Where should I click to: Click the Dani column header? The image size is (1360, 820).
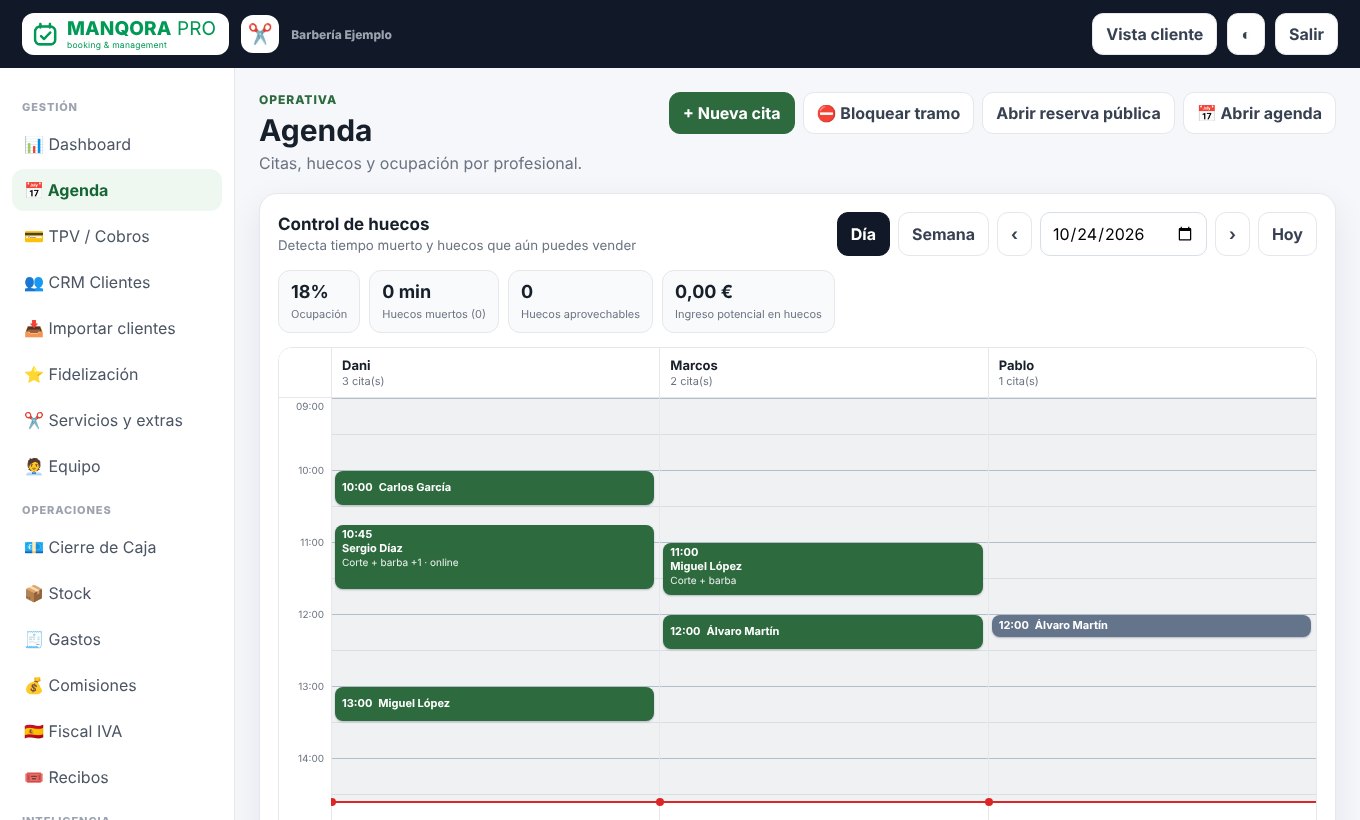pos(495,373)
